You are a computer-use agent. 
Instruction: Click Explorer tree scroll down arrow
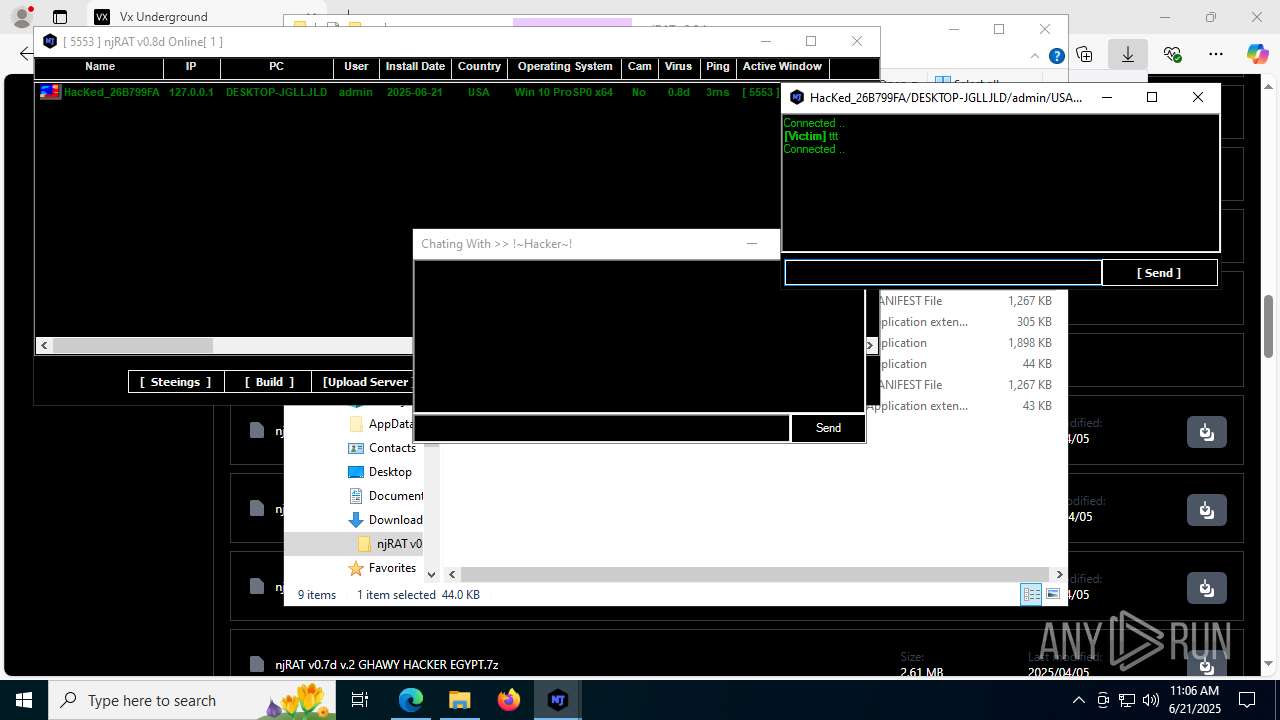click(x=432, y=574)
